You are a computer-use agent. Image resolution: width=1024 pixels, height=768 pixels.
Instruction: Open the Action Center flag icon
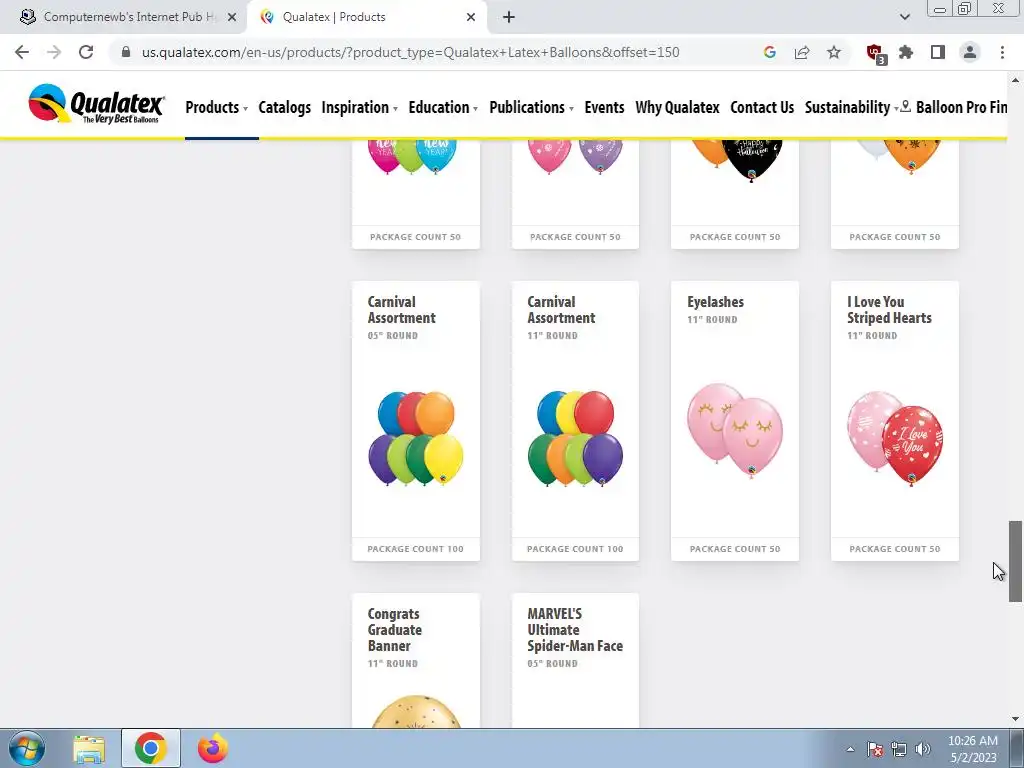pos(875,749)
